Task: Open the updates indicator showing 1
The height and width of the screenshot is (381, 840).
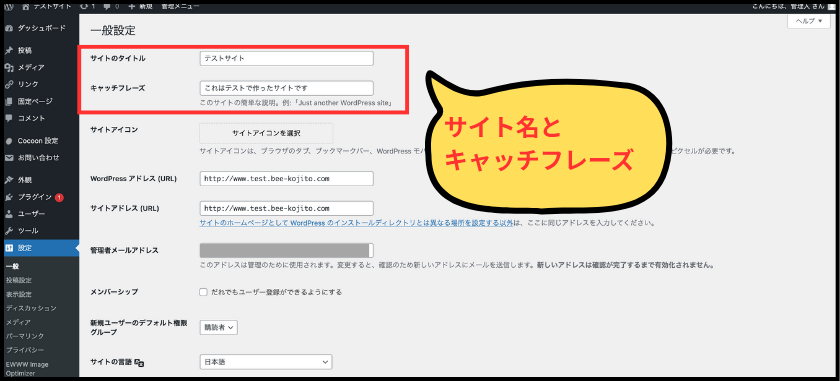Action: 87,7
